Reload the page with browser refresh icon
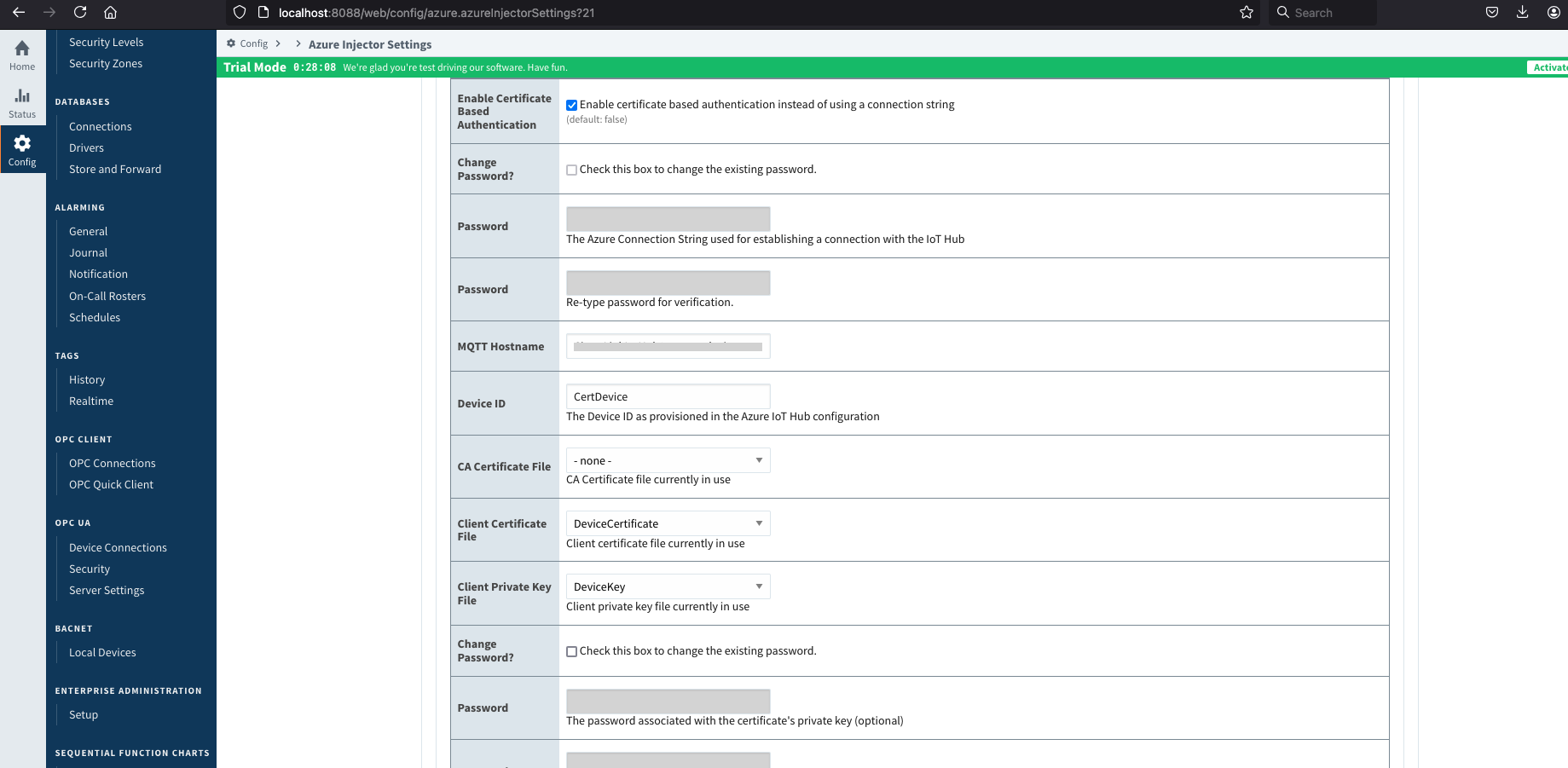1568x768 pixels. pos(80,12)
